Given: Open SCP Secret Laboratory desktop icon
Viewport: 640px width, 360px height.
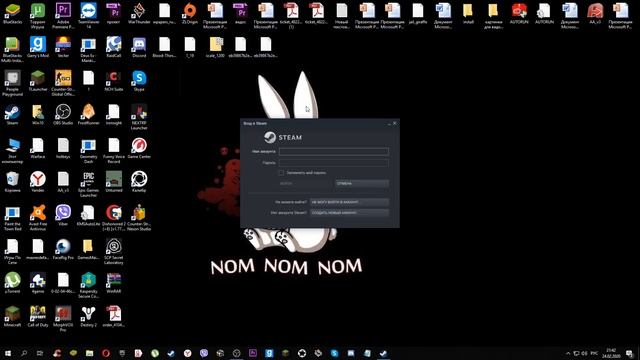Looking at the screenshot, I should click(x=114, y=251).
